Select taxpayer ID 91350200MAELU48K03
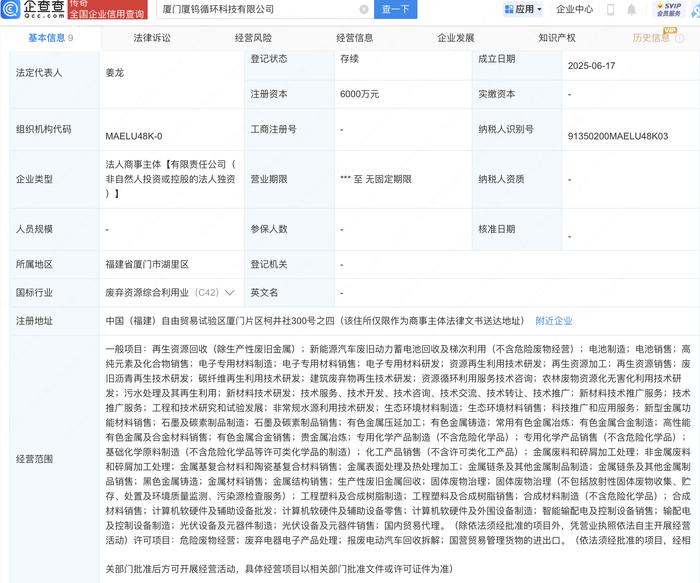 coord(618,136)
